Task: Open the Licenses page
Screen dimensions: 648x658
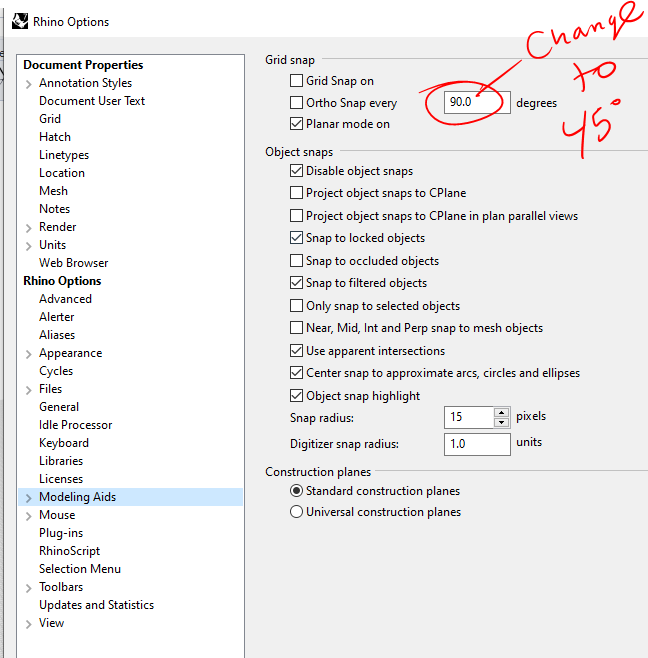Action: (61, 479)
